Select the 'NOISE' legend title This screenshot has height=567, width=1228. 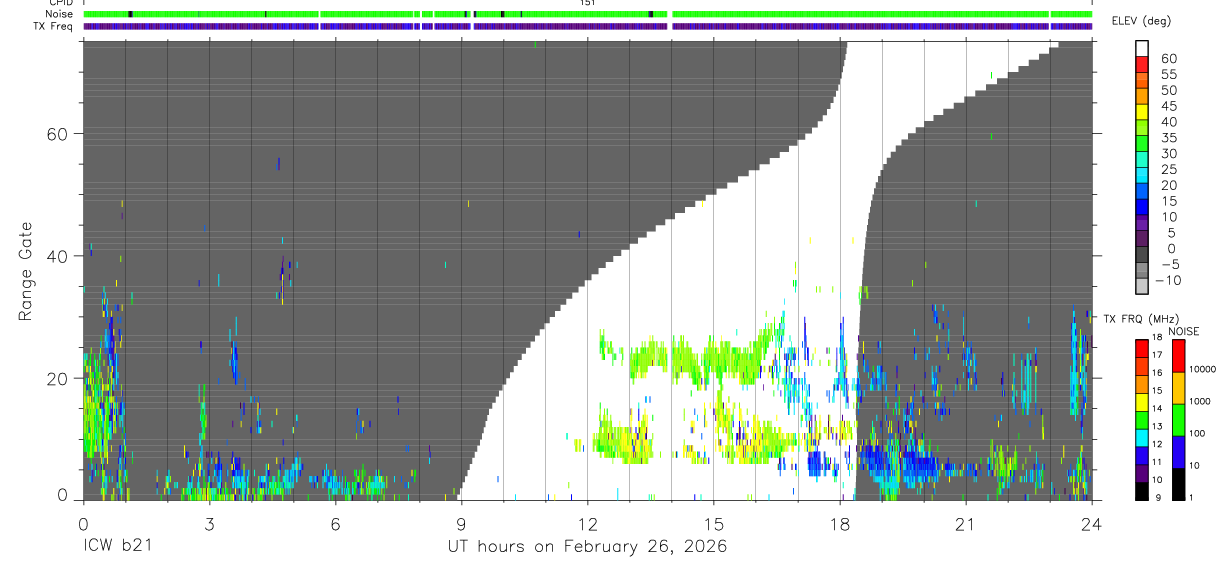click(1183, 331)
